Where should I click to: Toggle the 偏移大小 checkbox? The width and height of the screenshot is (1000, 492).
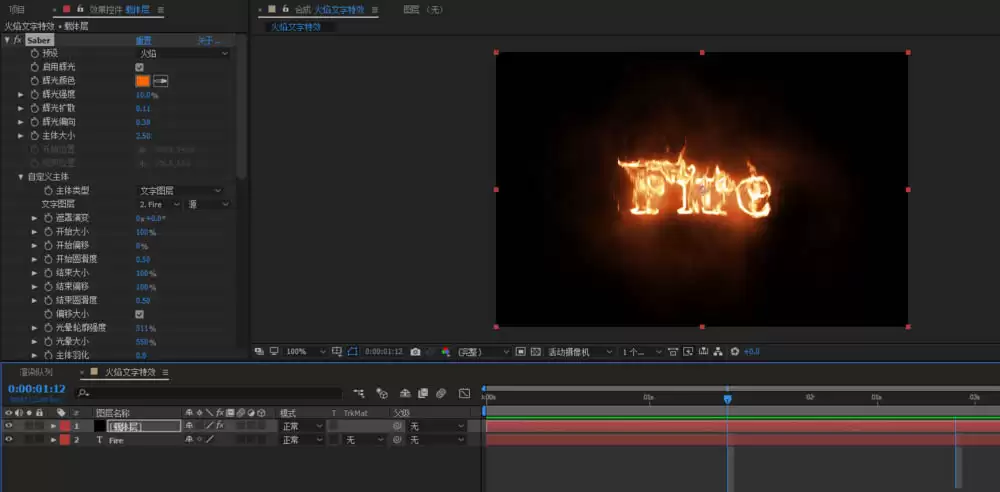pyautogui.click(x=140, y=314)
